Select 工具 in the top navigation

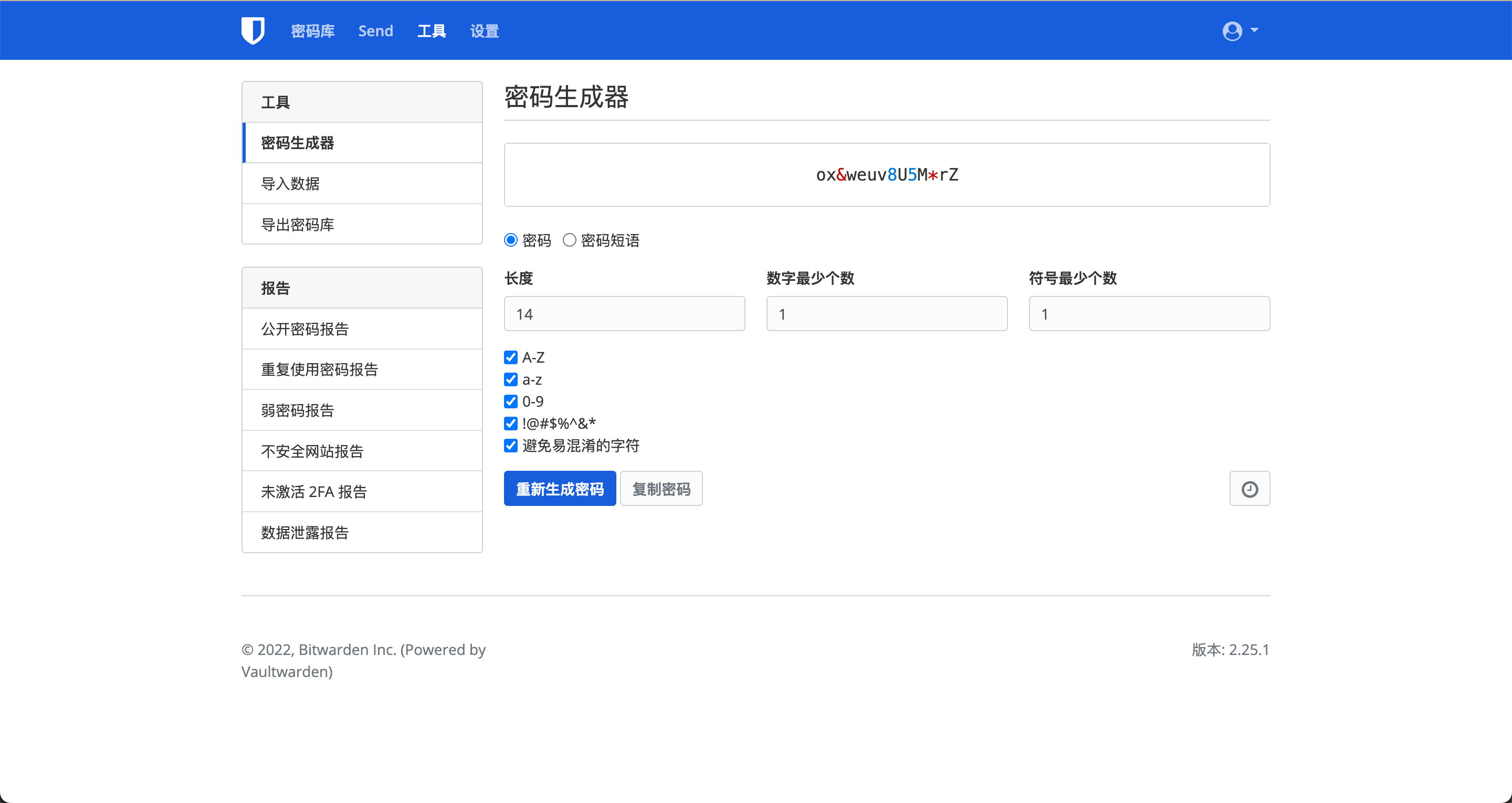point(432,30)
